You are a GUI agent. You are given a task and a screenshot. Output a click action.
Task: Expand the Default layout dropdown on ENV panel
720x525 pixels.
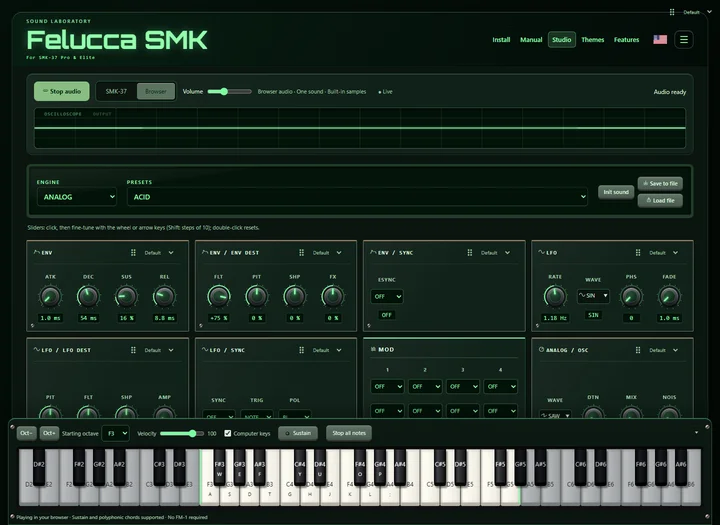pyautogui.click(x=159, y=253)
